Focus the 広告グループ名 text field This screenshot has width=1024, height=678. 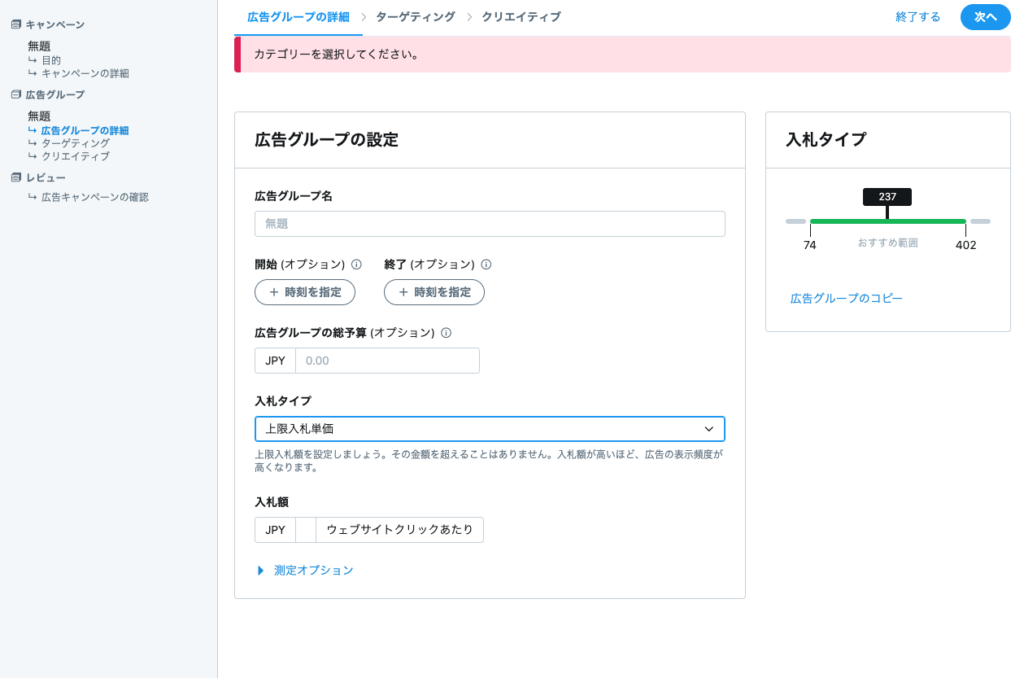click(489, 224)
